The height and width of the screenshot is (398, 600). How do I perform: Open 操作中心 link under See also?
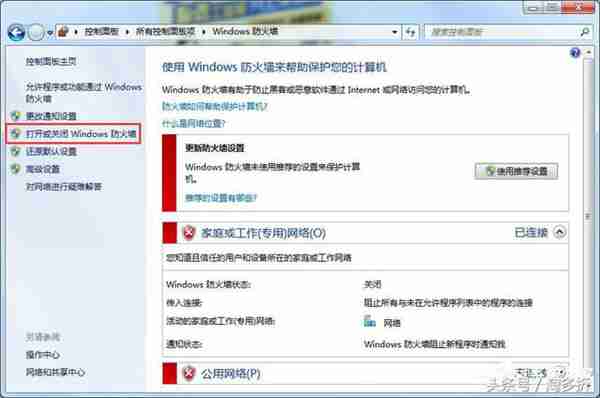(x=42, y=355)
